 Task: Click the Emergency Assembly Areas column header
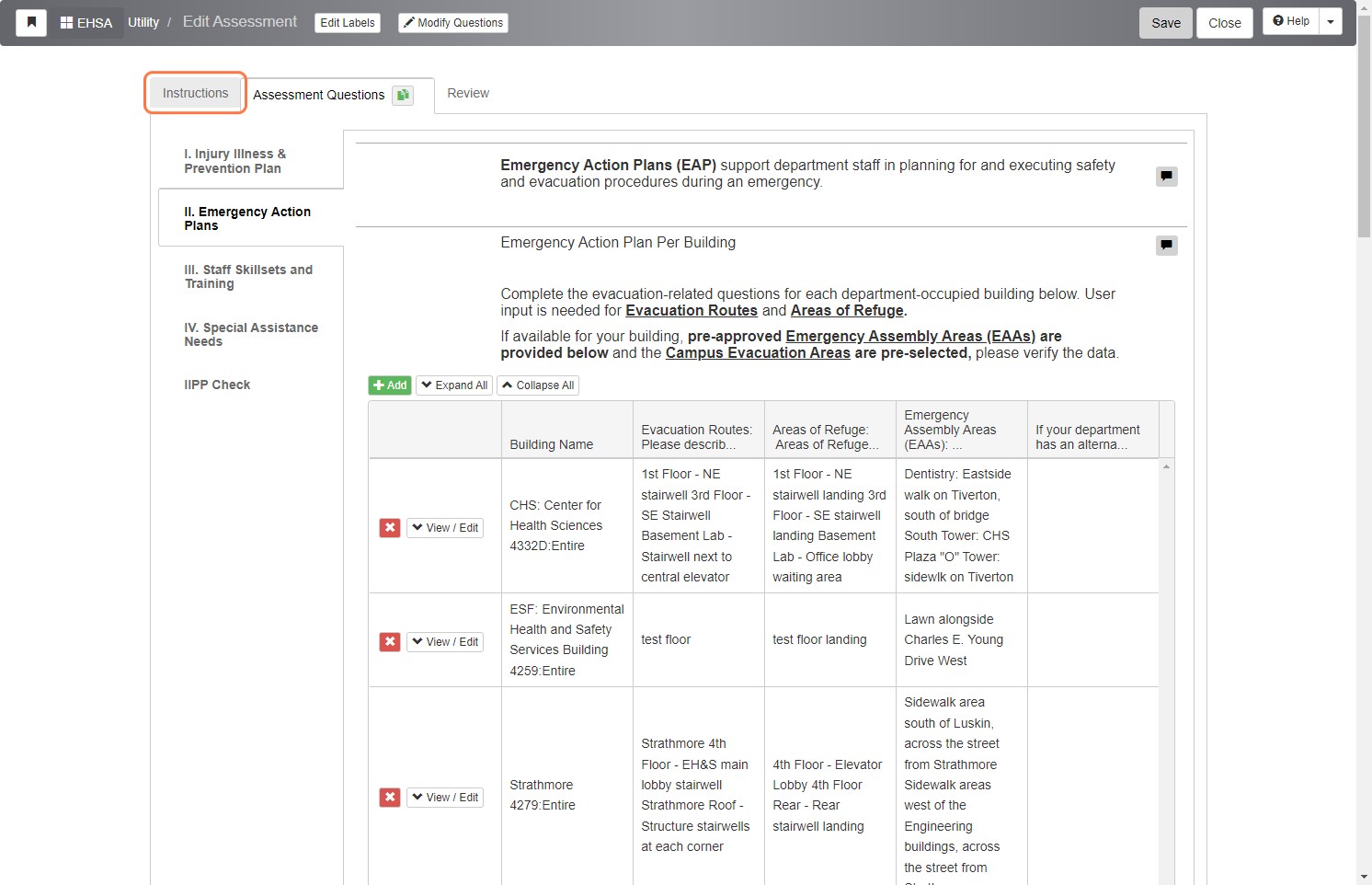point(961,430)
